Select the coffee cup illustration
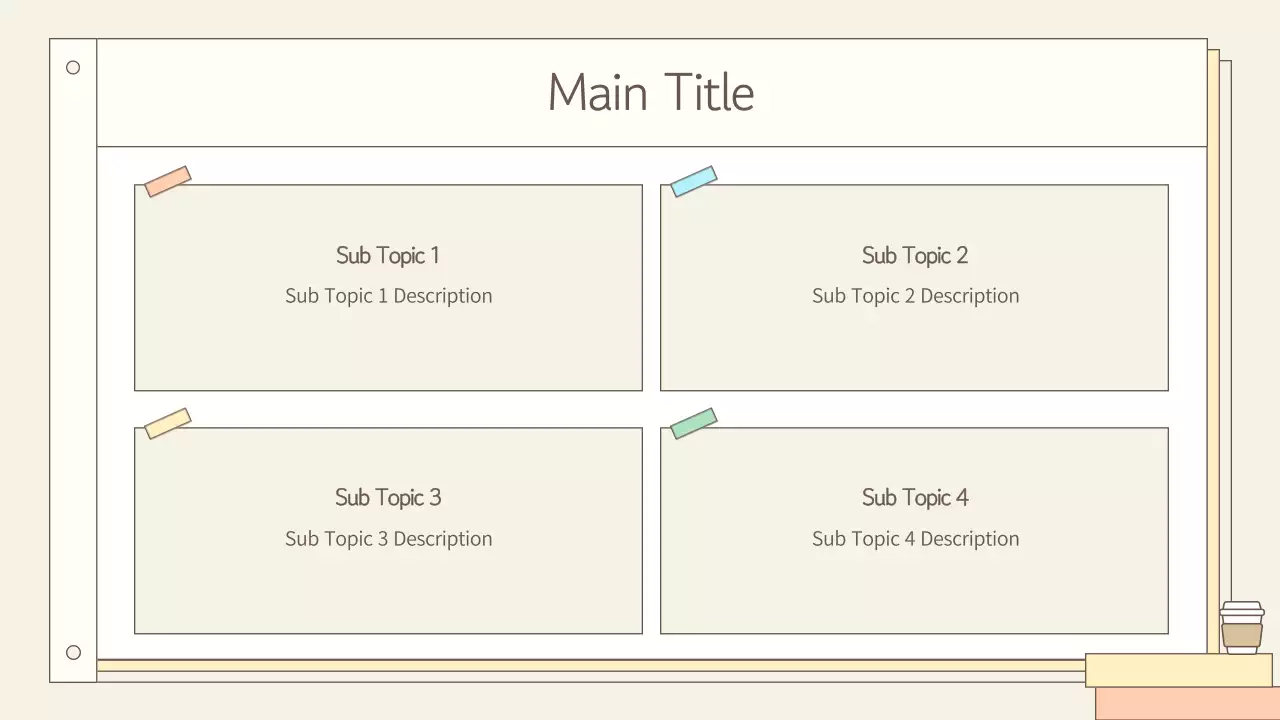1280x720 pixels. pyautogui.click(x=1242, y=627)
